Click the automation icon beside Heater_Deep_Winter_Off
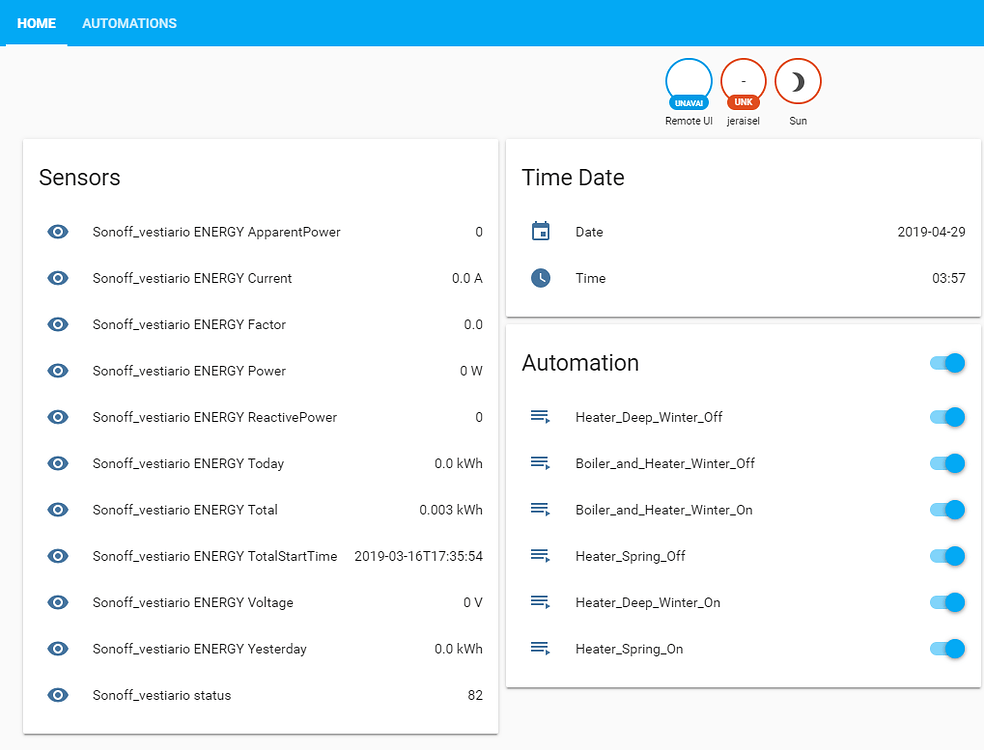This screenshot has width=984, height=750. pyautogui.click(x=540, y=417)
